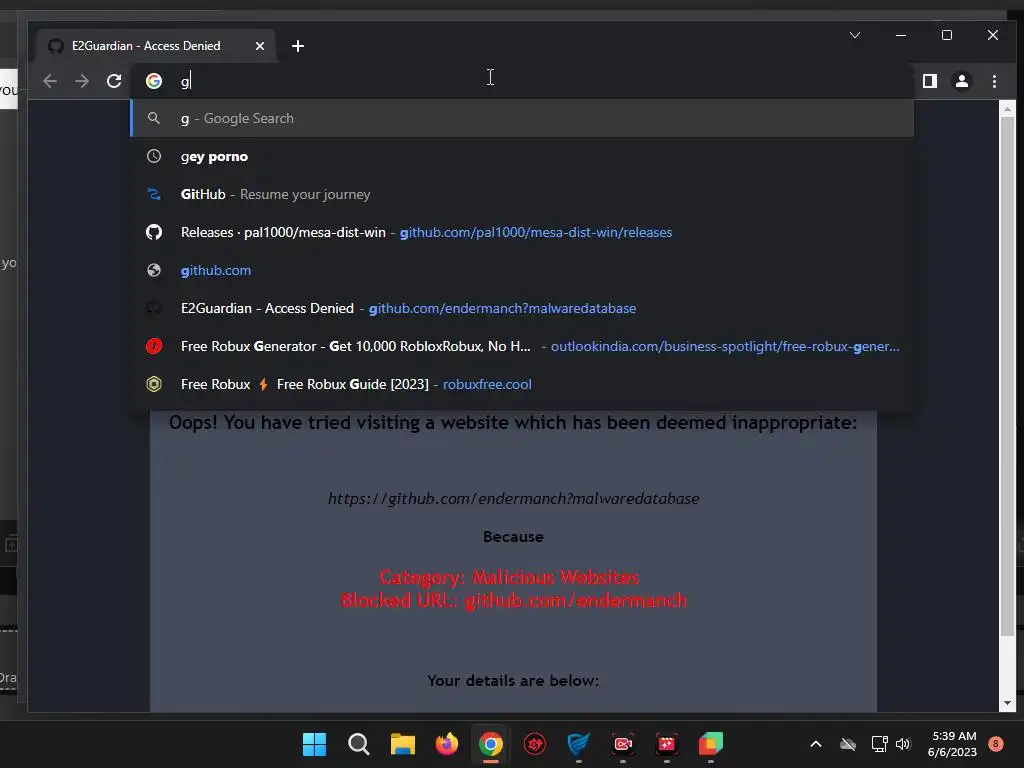The image size is (1024, 768).
Task: Select E2Guardian endermanch malwaredatabase suggestion
Action: click(522, 308)
